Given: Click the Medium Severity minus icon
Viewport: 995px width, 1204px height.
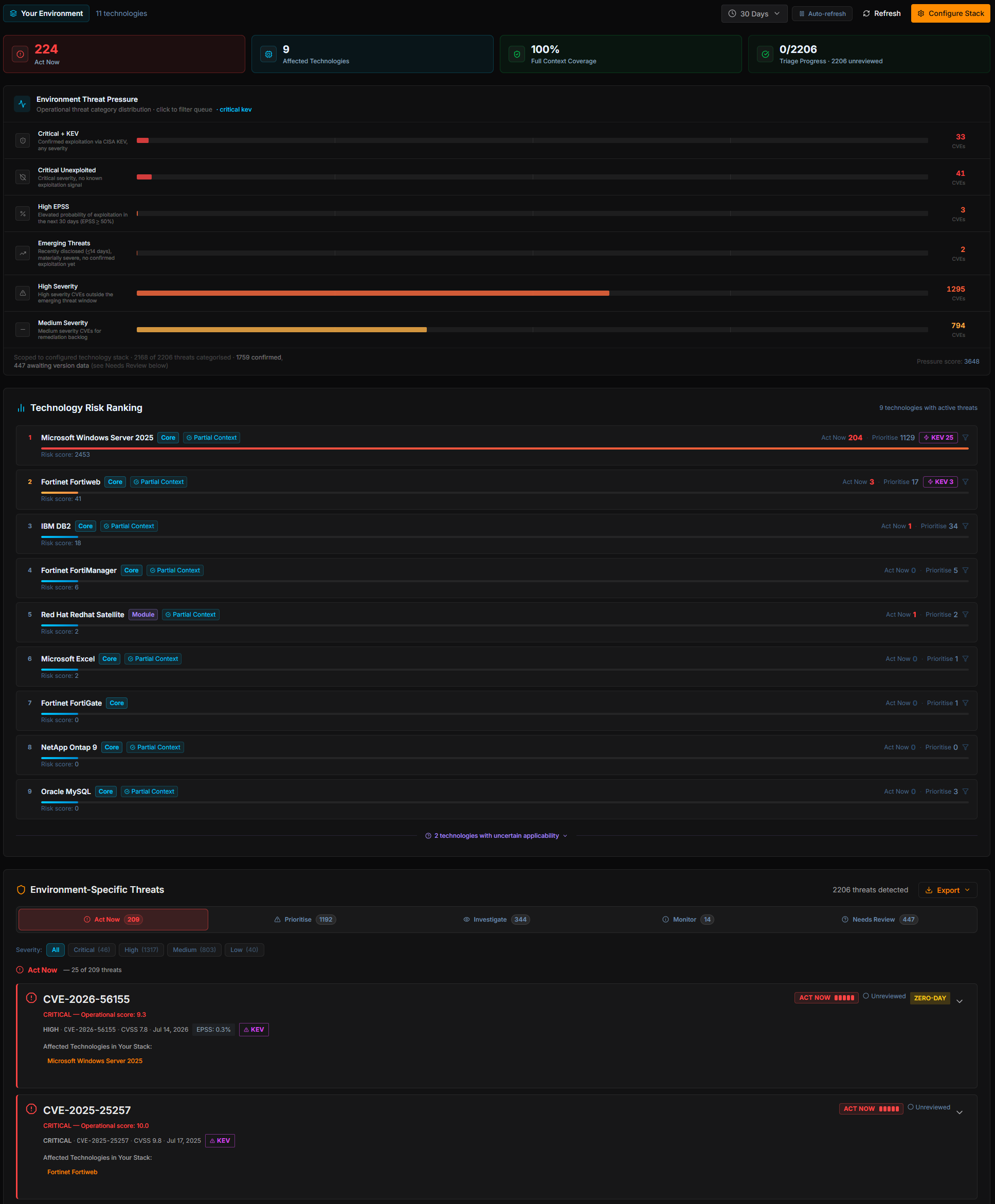Looking at the screenshot, I should point(22,330).
